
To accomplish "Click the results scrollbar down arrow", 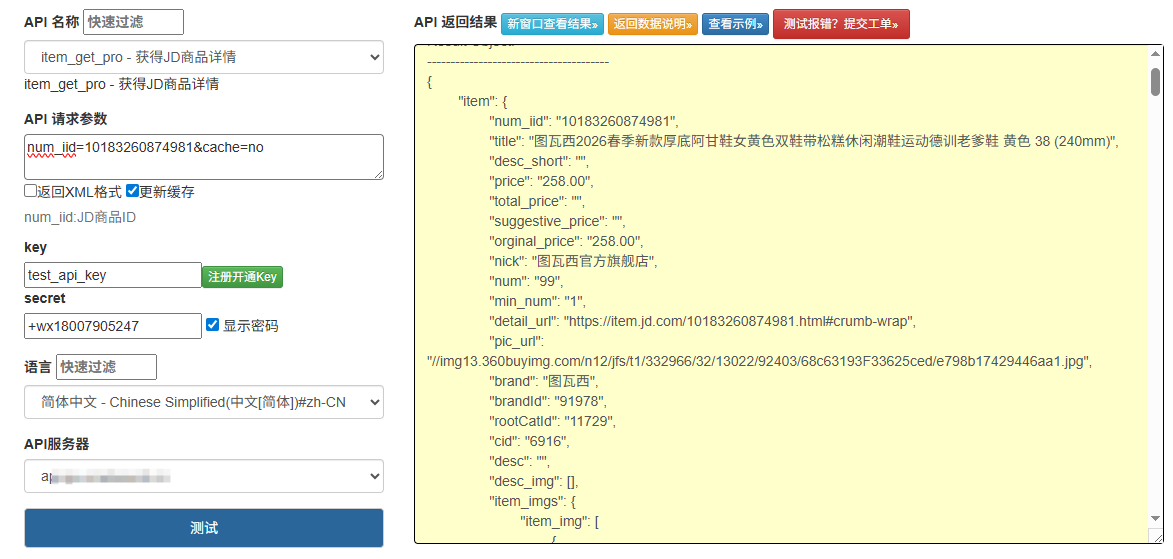I will tap(1156, 518).
